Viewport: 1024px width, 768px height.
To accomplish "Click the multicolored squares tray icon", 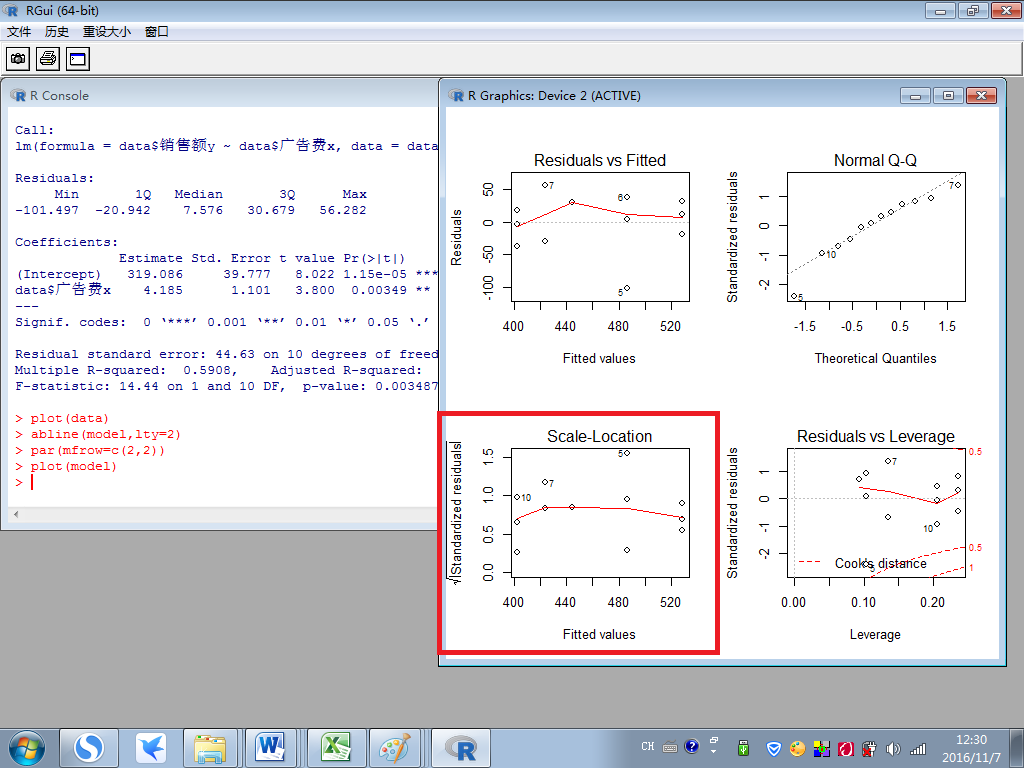I will coord(822,748).
